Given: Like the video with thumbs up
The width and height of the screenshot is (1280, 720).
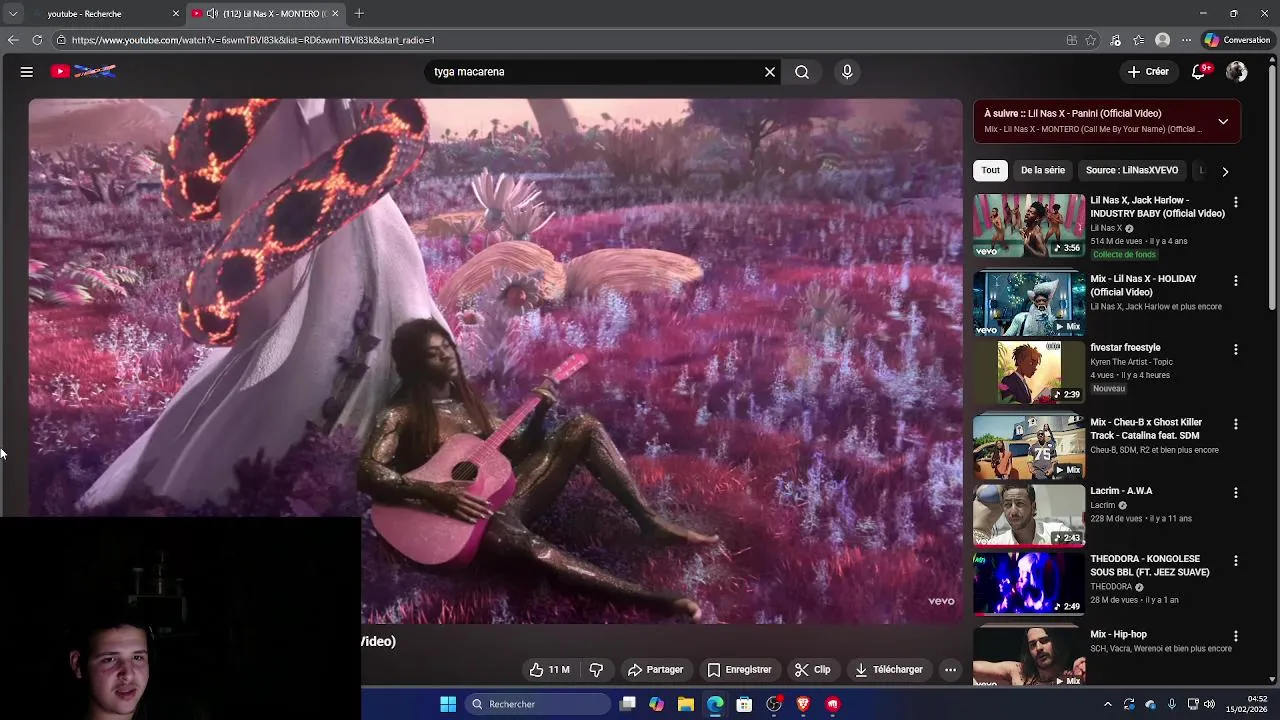Looking at the screenshot, I should 550,670.
